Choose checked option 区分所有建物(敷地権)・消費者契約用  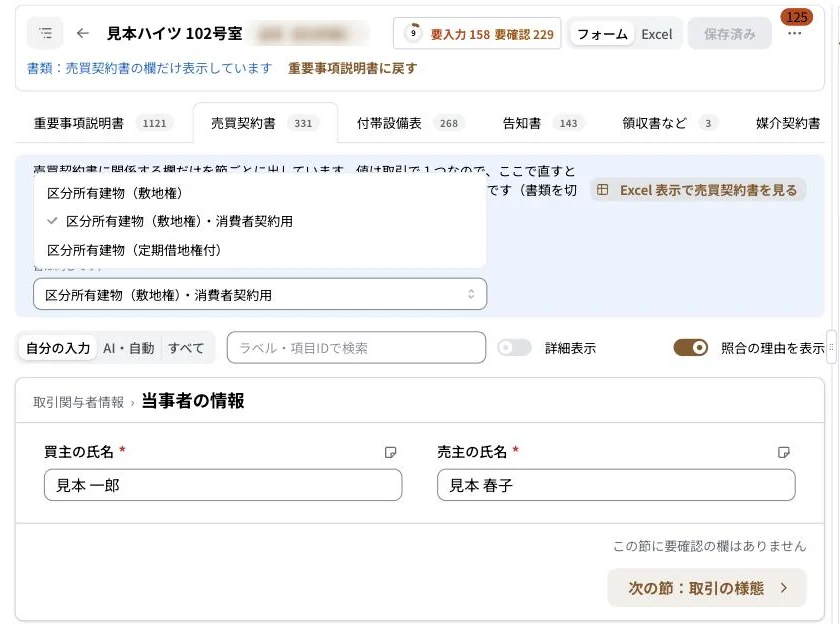(x=260, y=221)
